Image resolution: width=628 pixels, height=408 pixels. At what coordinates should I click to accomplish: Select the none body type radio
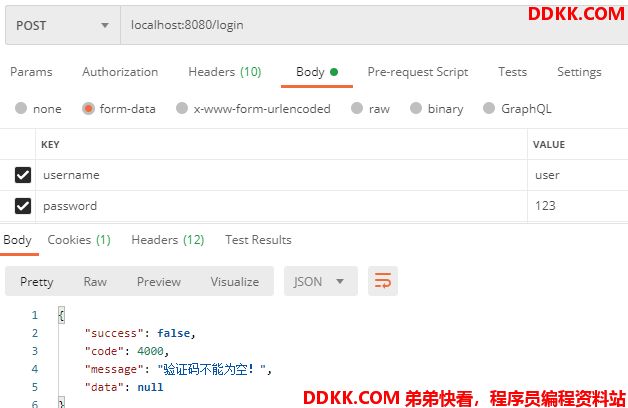click(x=21, y=109)
